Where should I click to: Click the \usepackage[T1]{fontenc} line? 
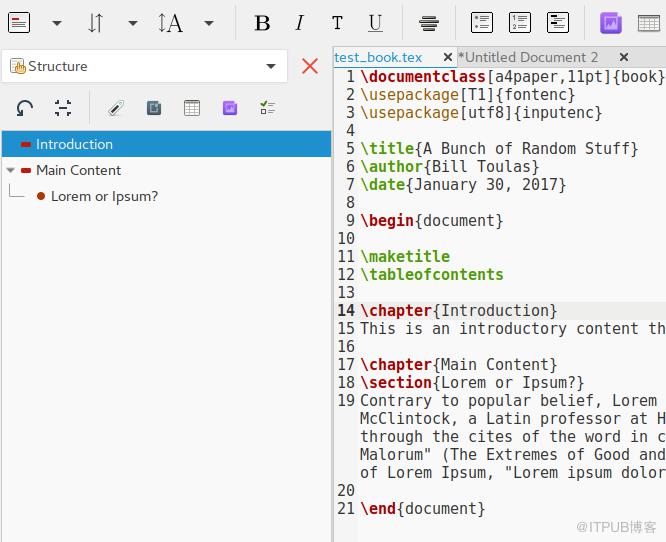point(468,95)
